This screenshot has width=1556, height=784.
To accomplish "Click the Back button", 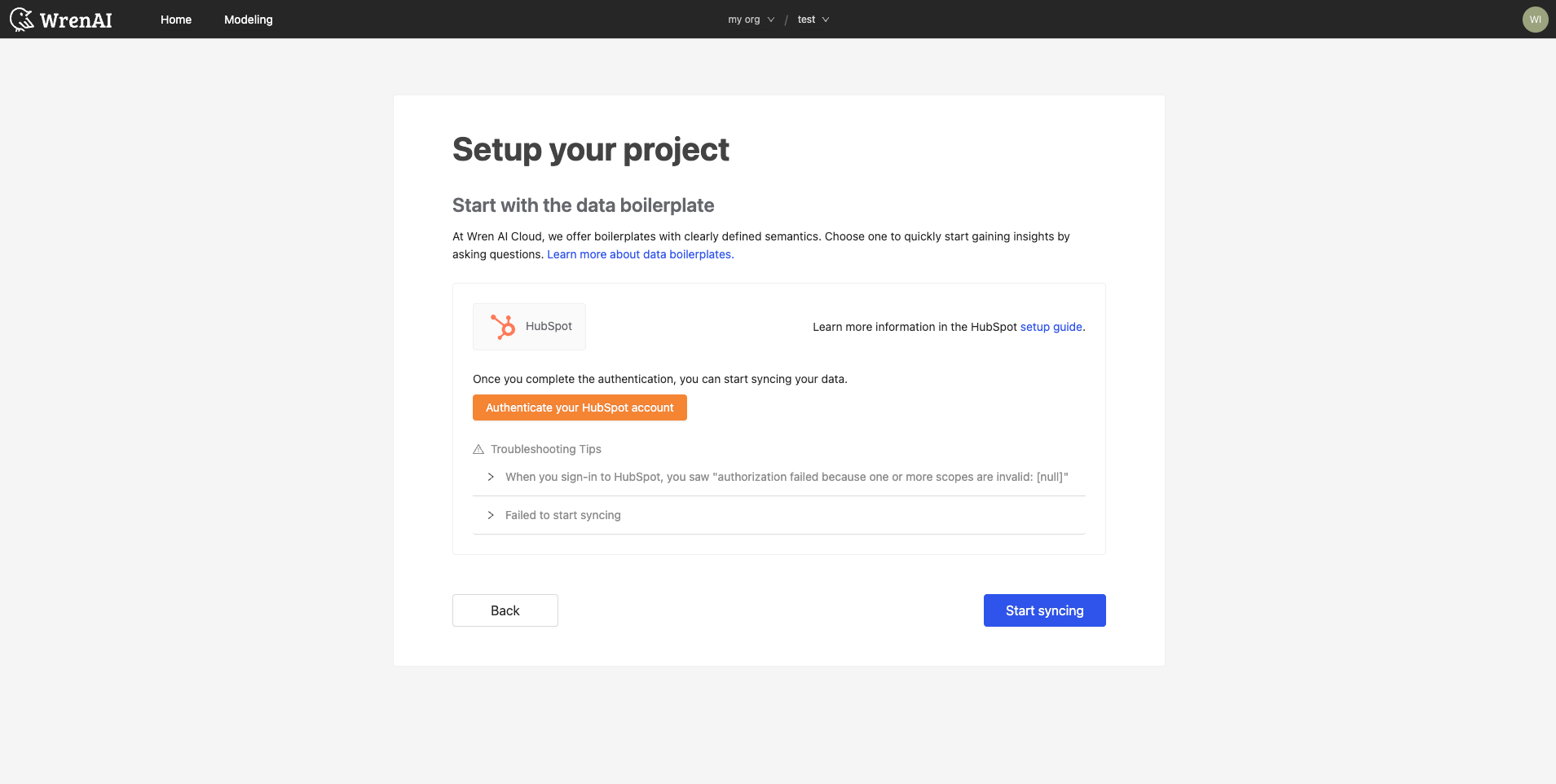I will [x=505, y=610].
